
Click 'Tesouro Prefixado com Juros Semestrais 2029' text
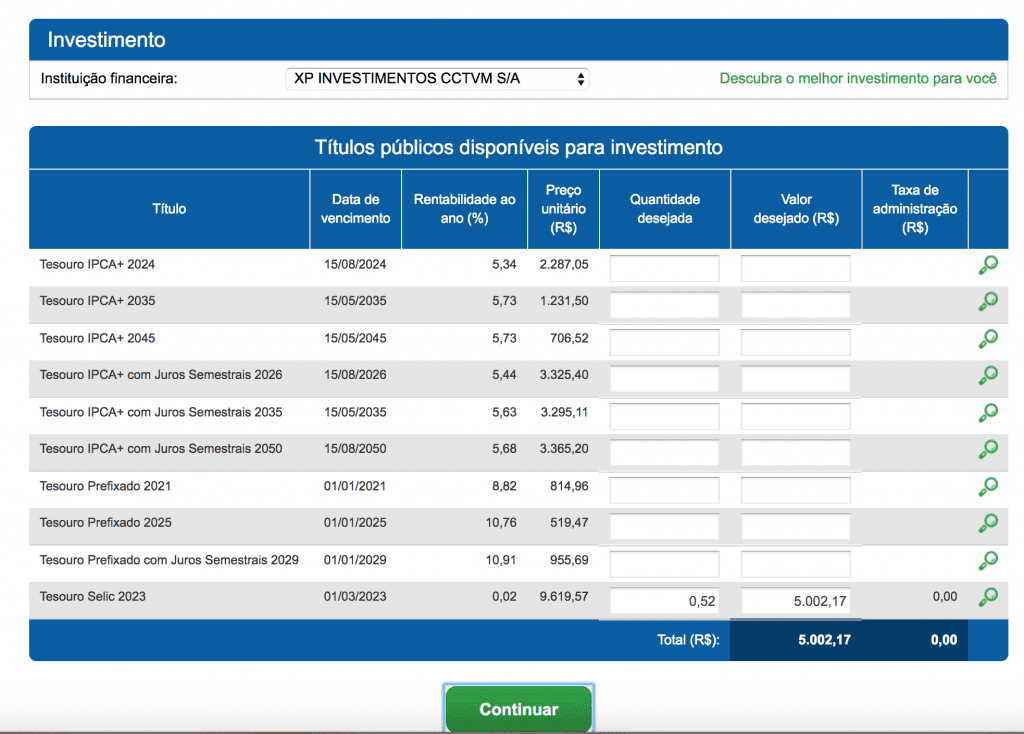tap(169, 560)
